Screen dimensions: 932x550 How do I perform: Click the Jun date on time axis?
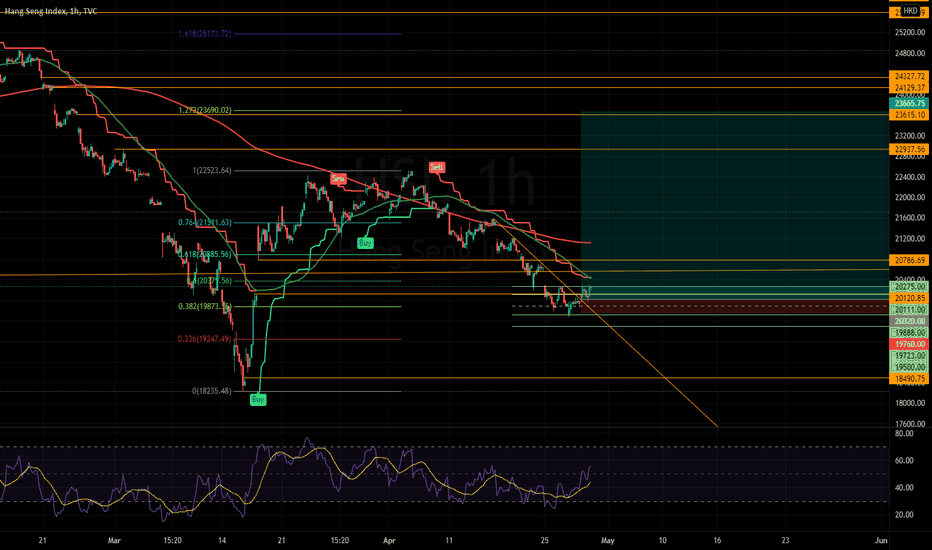(881, 540)
